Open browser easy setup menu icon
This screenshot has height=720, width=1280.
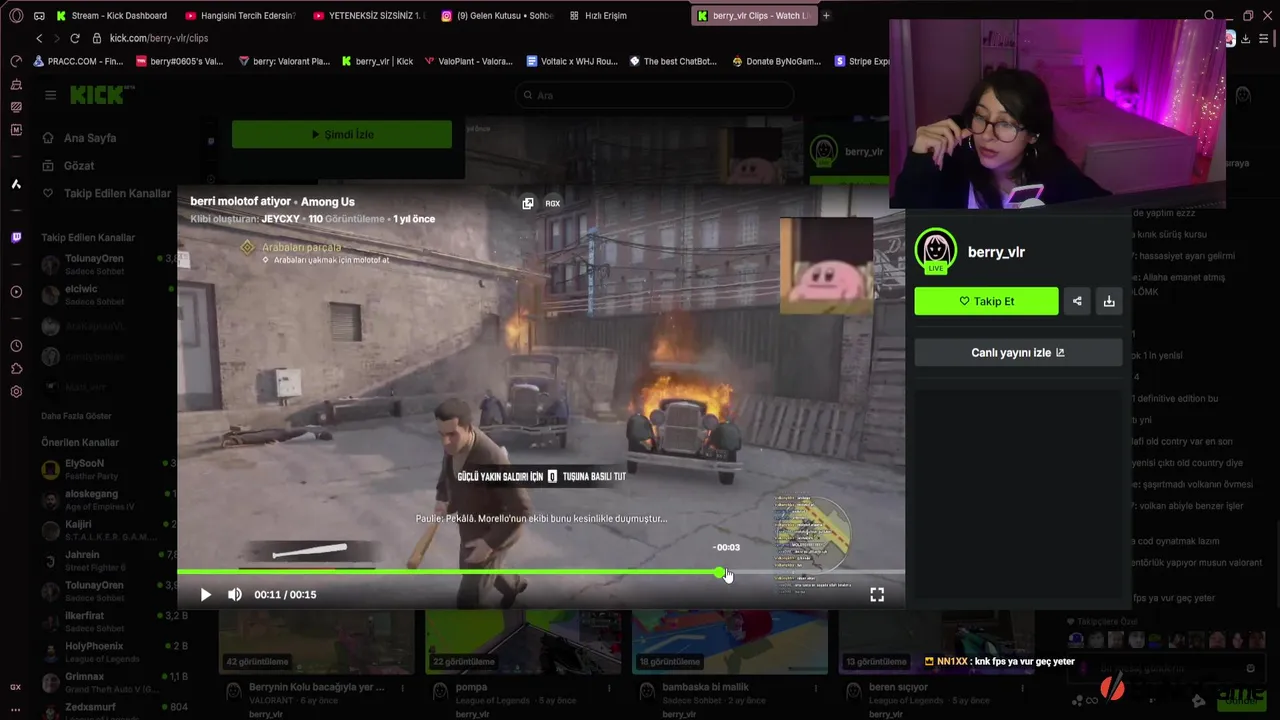(1265, 39)
